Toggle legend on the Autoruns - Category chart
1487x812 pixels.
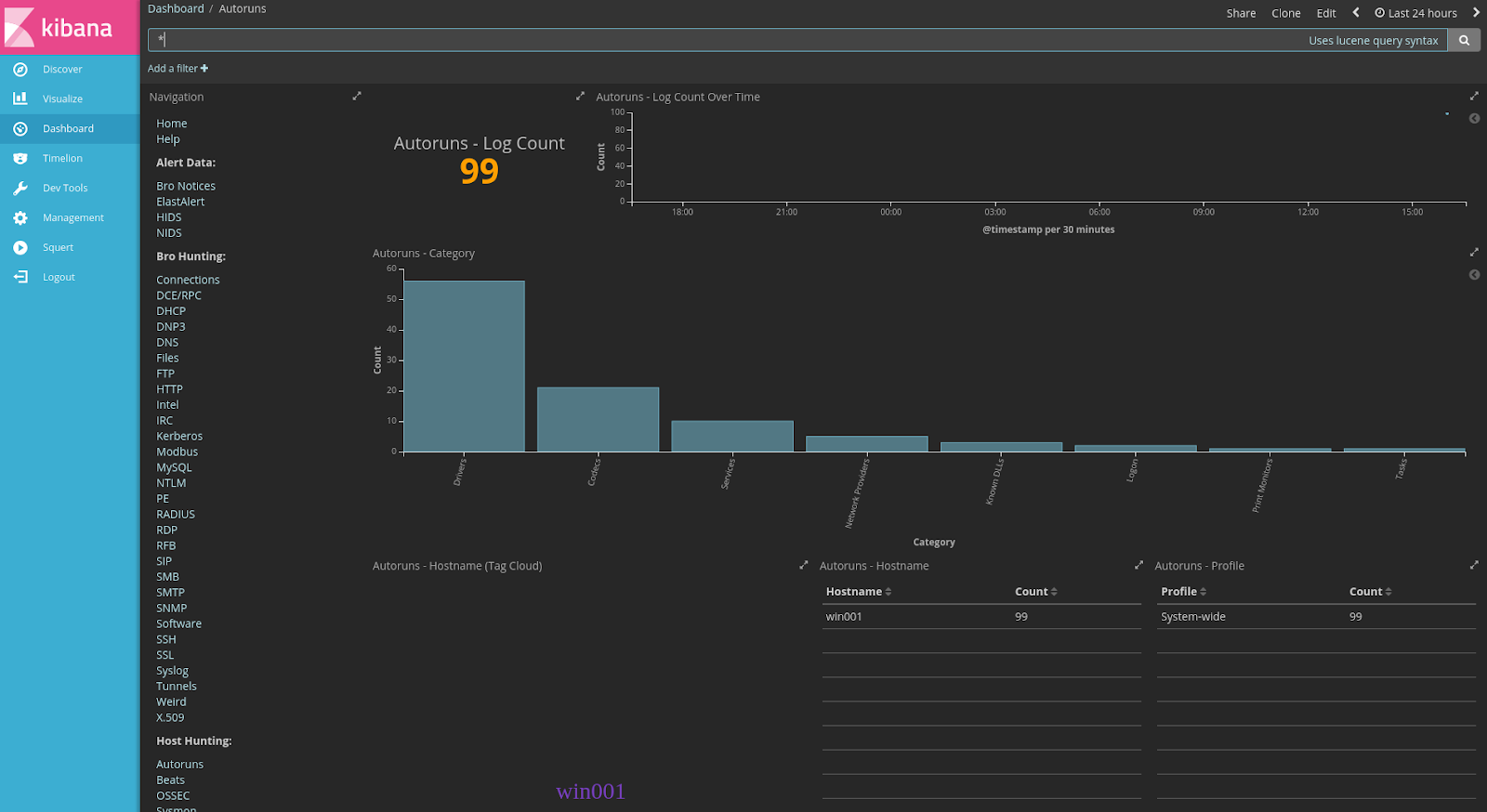point(1474,275)
